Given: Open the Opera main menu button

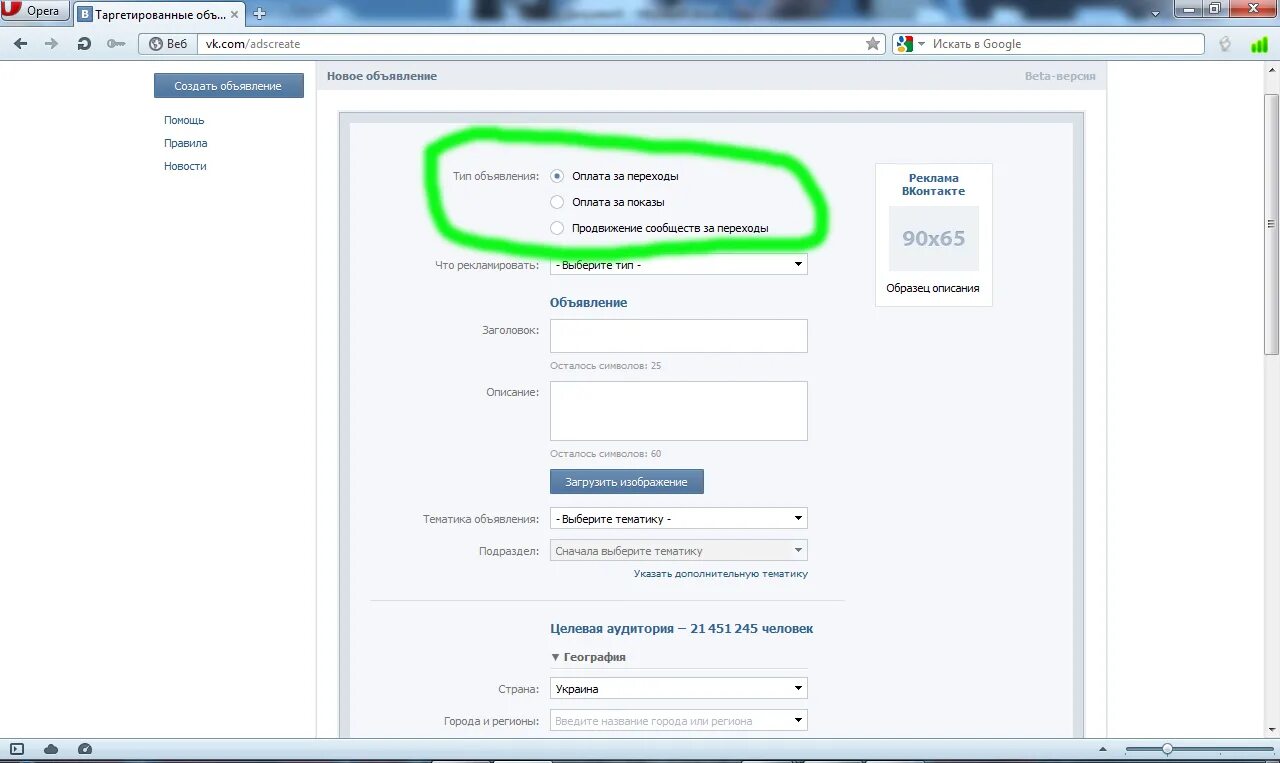Looking at the screenshot, I should click(35, 11).
